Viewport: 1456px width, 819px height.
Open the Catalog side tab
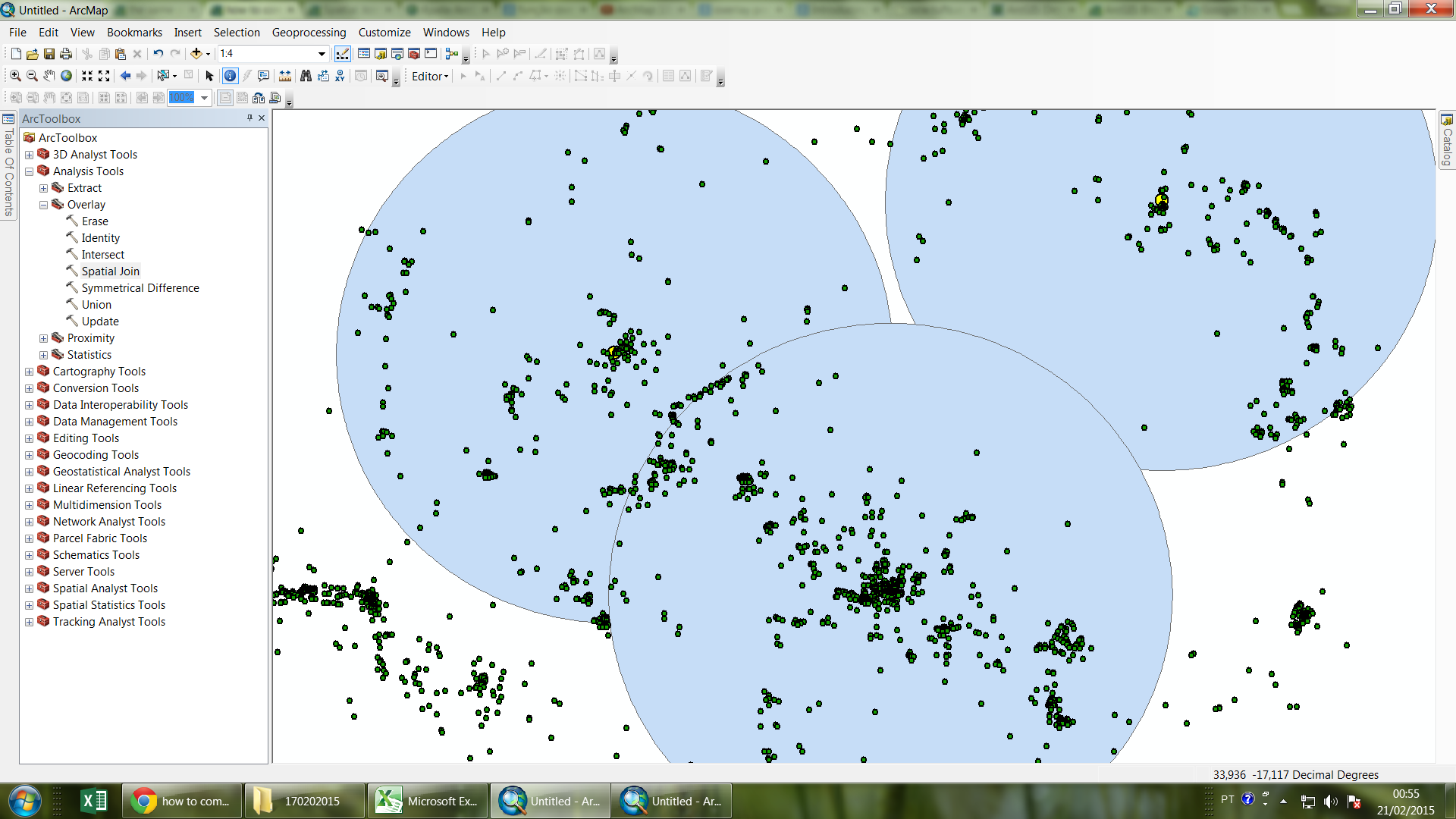coord(1447,140)
